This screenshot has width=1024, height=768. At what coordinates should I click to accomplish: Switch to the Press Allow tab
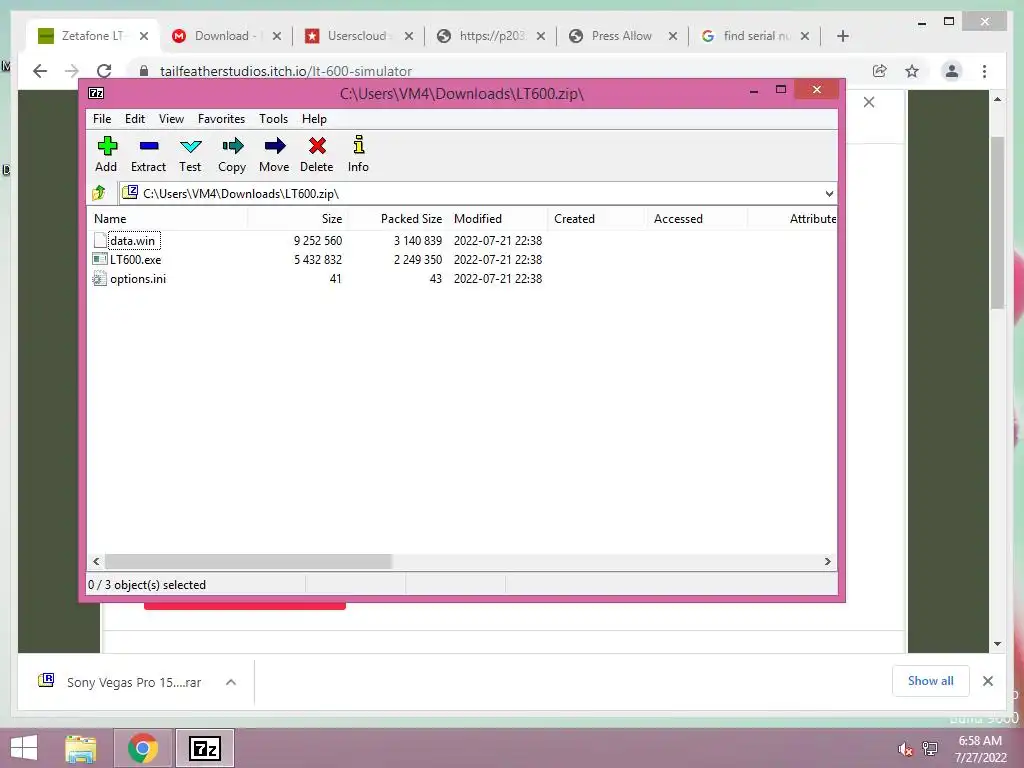point(620,36)
